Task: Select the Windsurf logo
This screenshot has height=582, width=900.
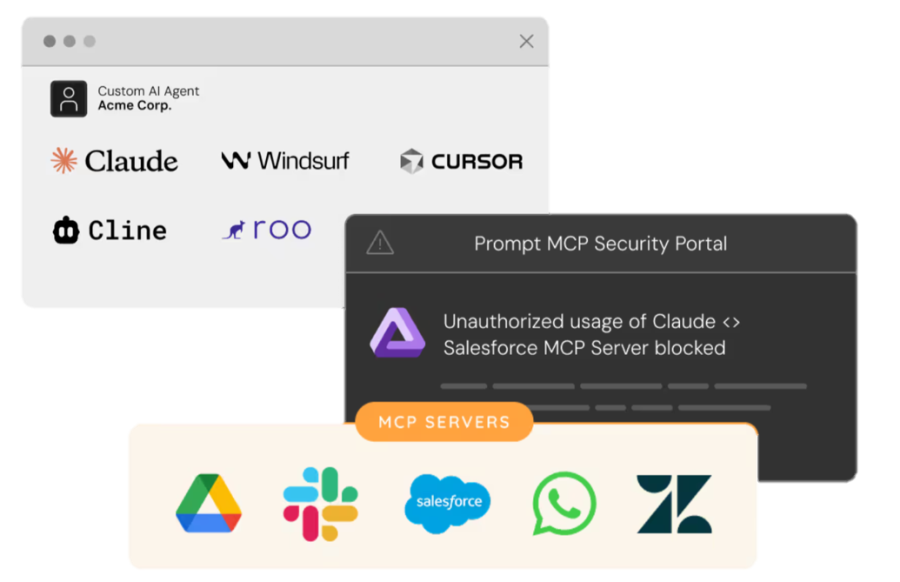Action: tap(285, 161)
